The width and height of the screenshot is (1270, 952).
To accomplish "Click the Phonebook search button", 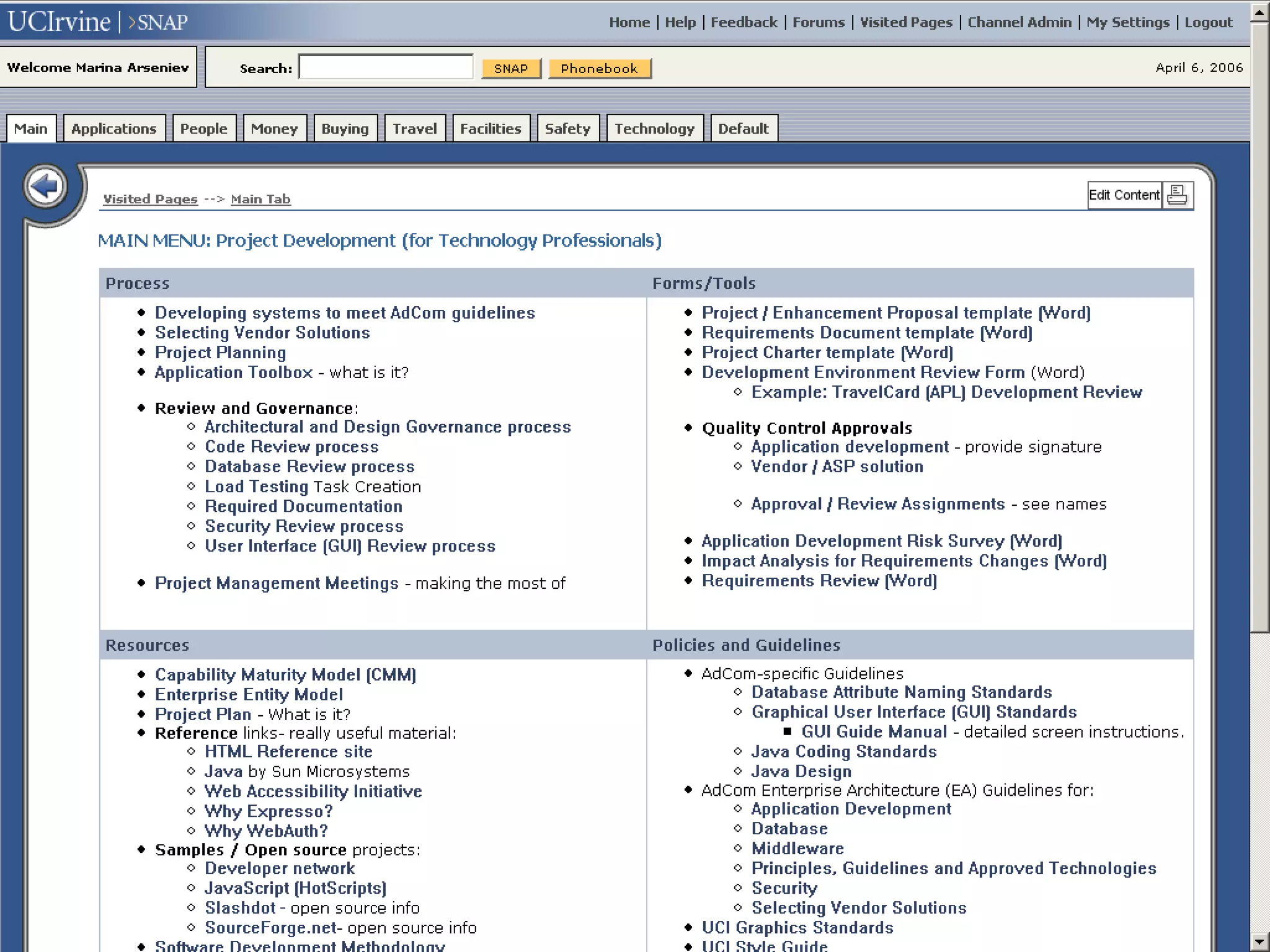I will tap(599, 68).
